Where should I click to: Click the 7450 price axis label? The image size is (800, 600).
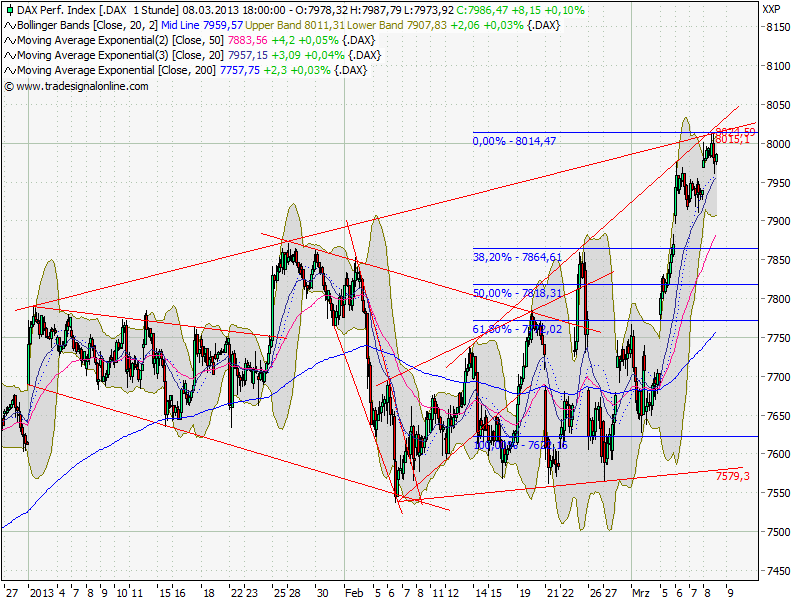(x=778, y=571)
